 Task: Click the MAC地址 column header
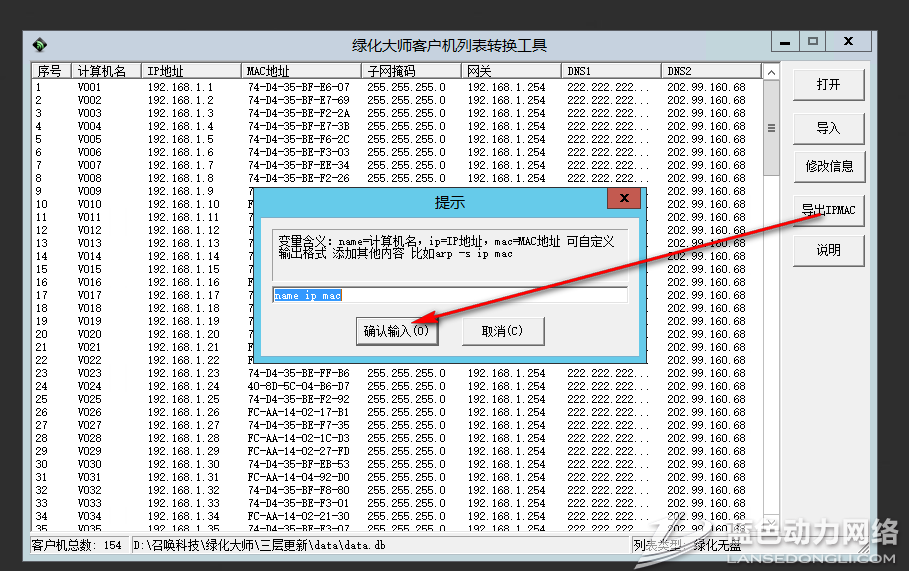pos(301,71)
